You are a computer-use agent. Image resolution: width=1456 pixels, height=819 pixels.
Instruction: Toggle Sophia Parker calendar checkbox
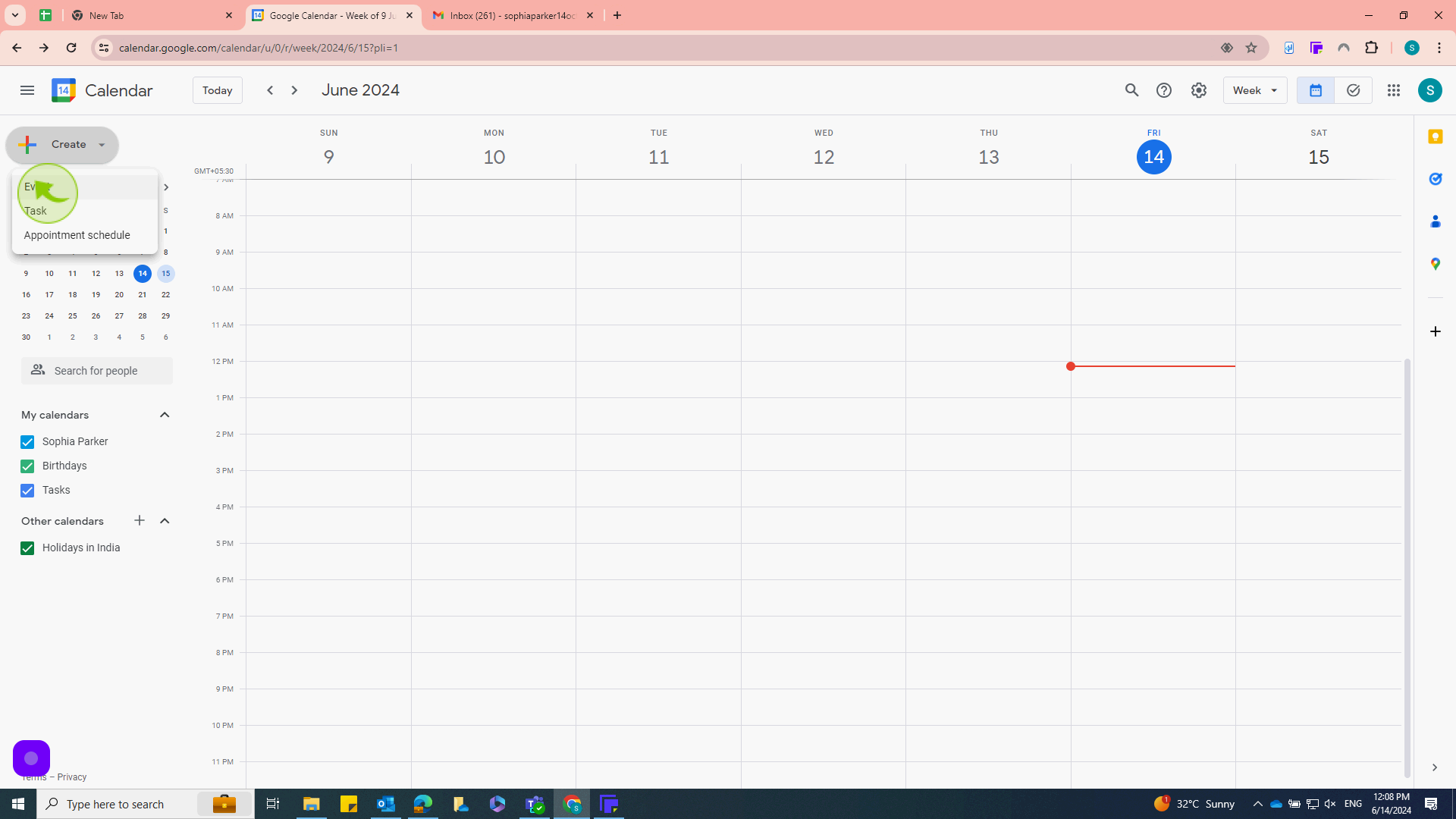click(x=27, y=442)
